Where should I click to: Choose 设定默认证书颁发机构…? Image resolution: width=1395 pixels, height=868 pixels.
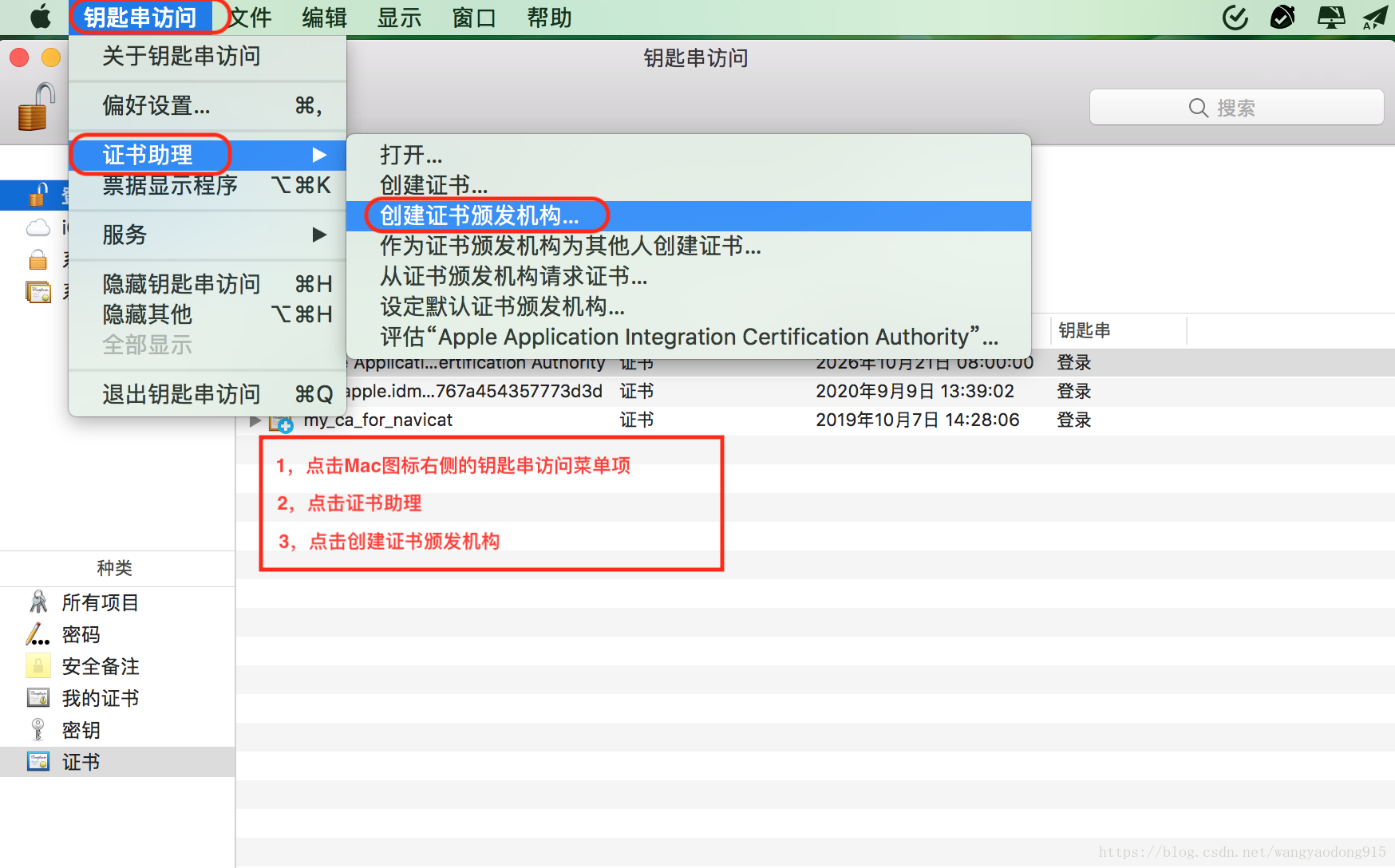tap(689, 306)
